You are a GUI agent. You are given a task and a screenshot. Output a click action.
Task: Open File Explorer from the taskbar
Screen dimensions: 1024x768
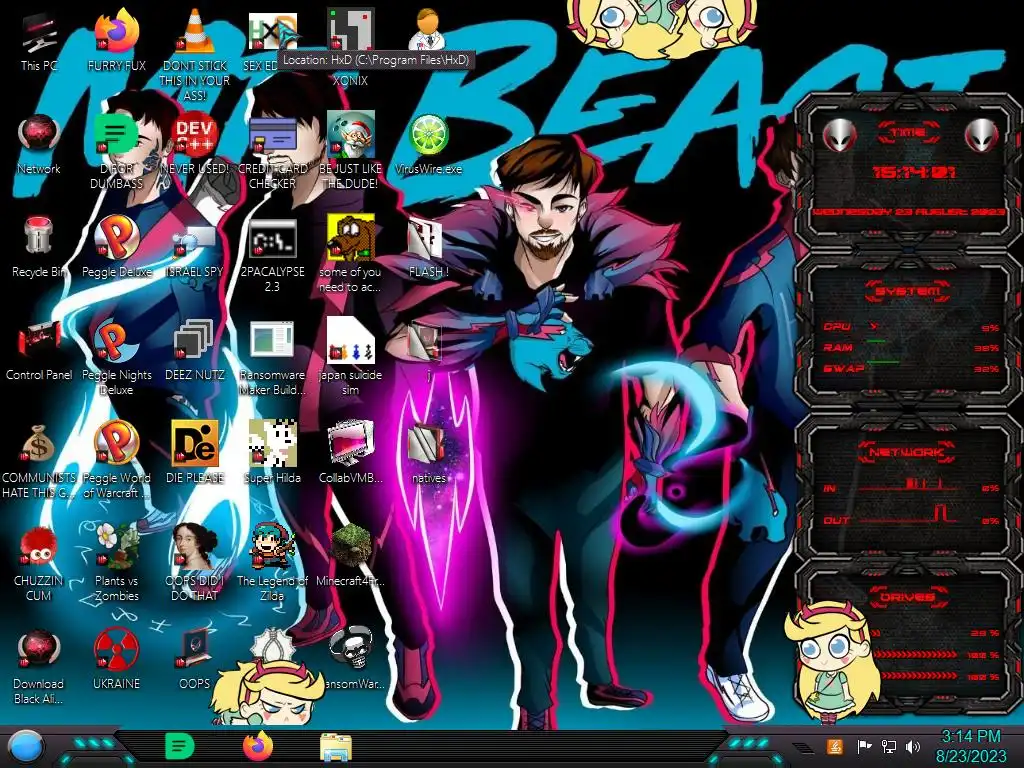[x=336, y=748]
